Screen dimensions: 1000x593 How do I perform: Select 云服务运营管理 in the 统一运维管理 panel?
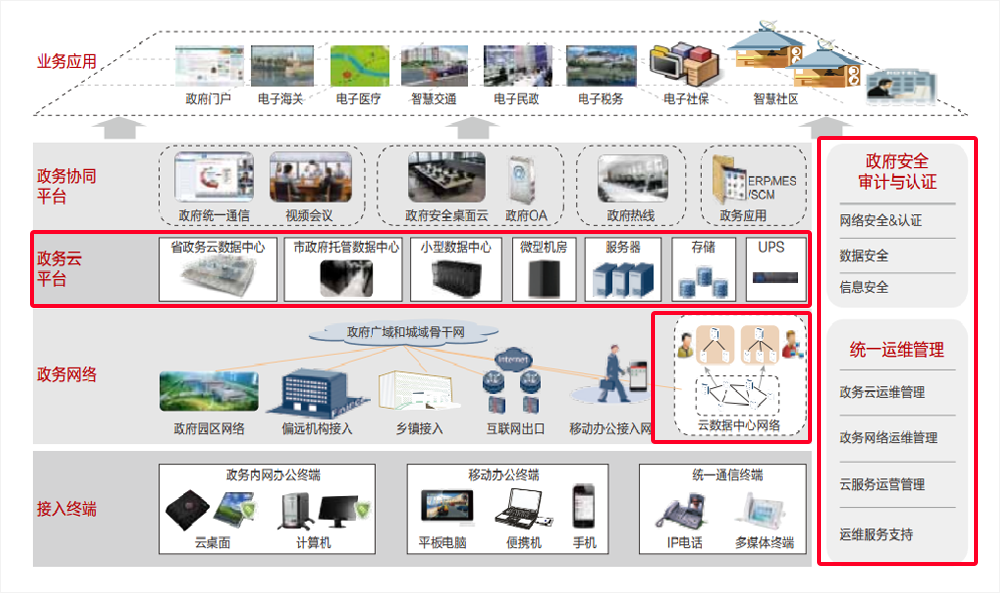(x=882, y=484)
